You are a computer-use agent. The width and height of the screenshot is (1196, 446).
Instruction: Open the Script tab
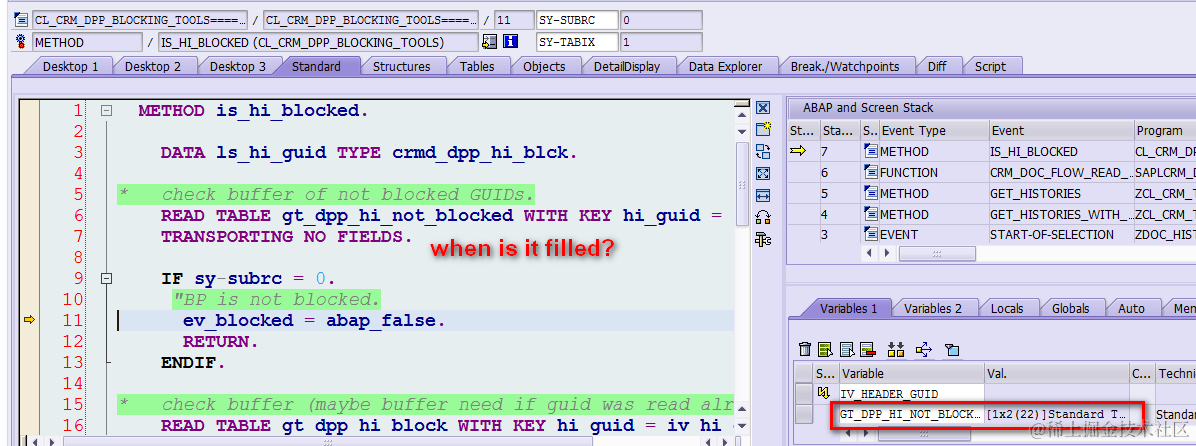tap(990, 66)
